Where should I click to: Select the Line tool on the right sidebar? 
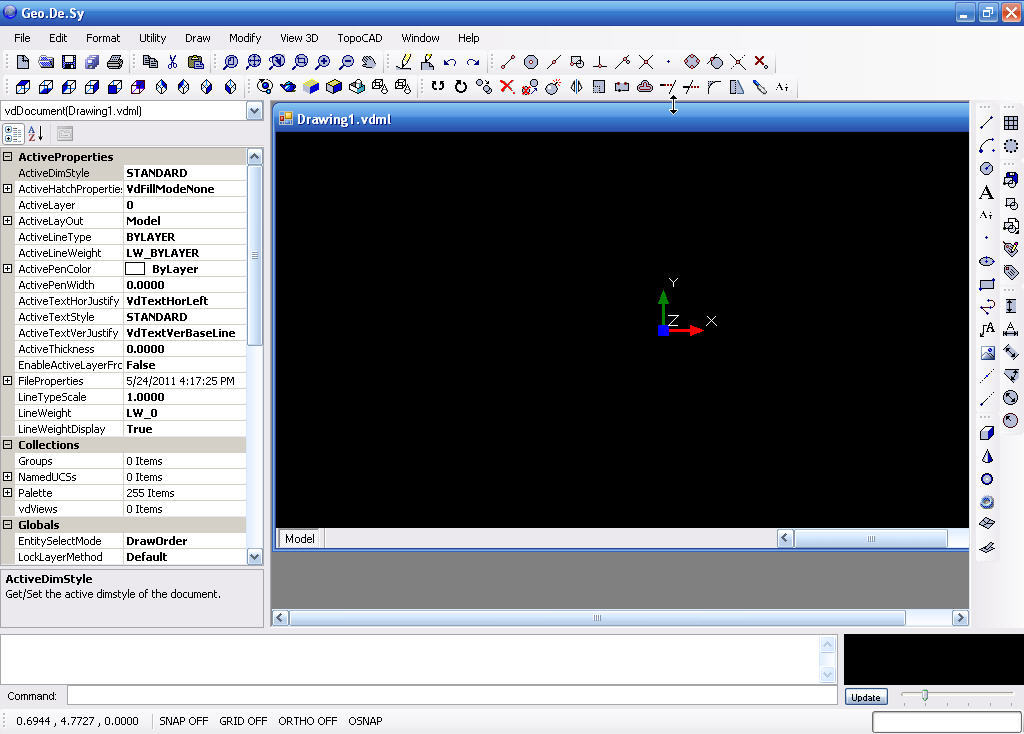coord(986,120)
